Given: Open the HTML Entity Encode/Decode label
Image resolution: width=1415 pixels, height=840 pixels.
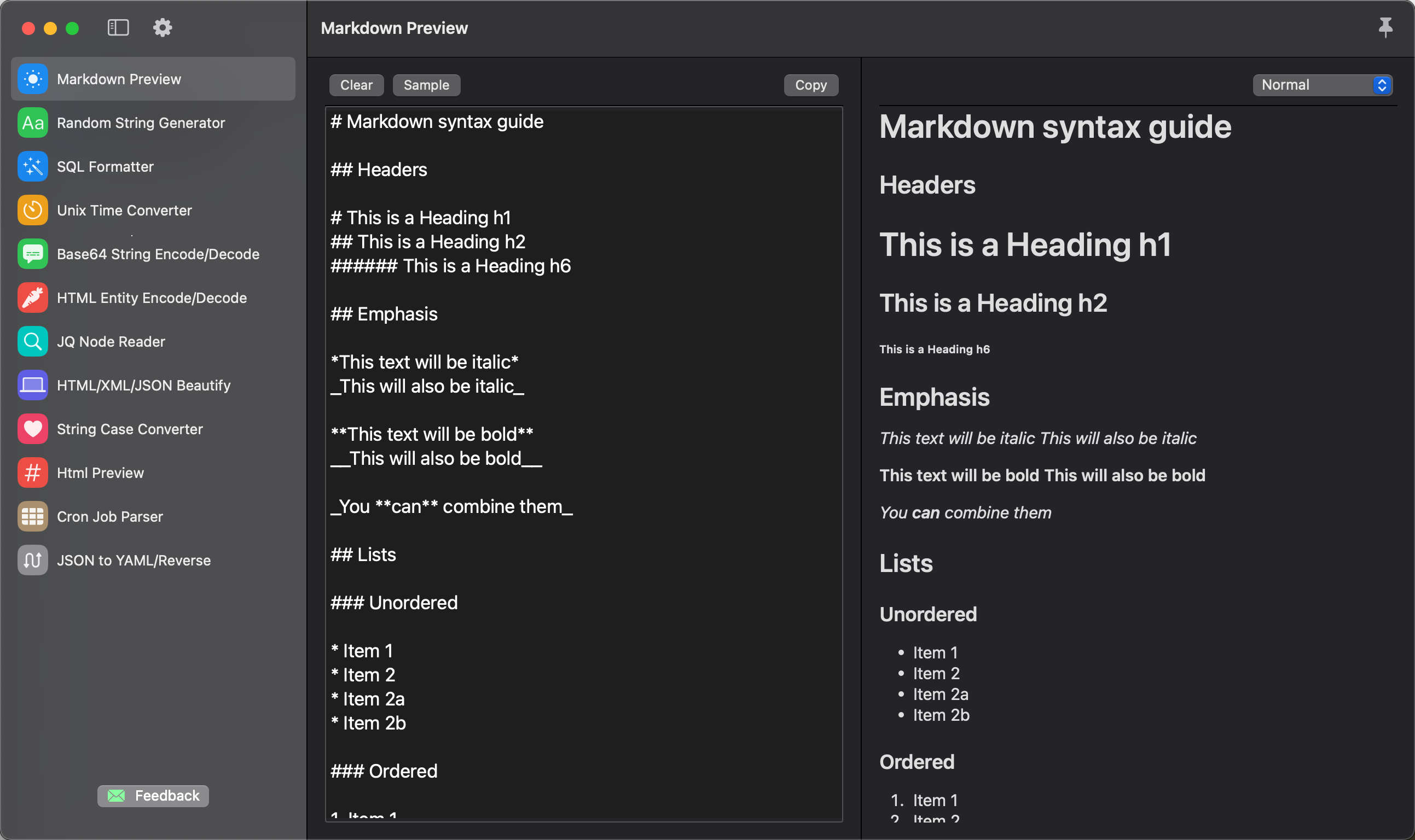Looking at the screenshot, I should pyautogui.click(x=152, y=297).
